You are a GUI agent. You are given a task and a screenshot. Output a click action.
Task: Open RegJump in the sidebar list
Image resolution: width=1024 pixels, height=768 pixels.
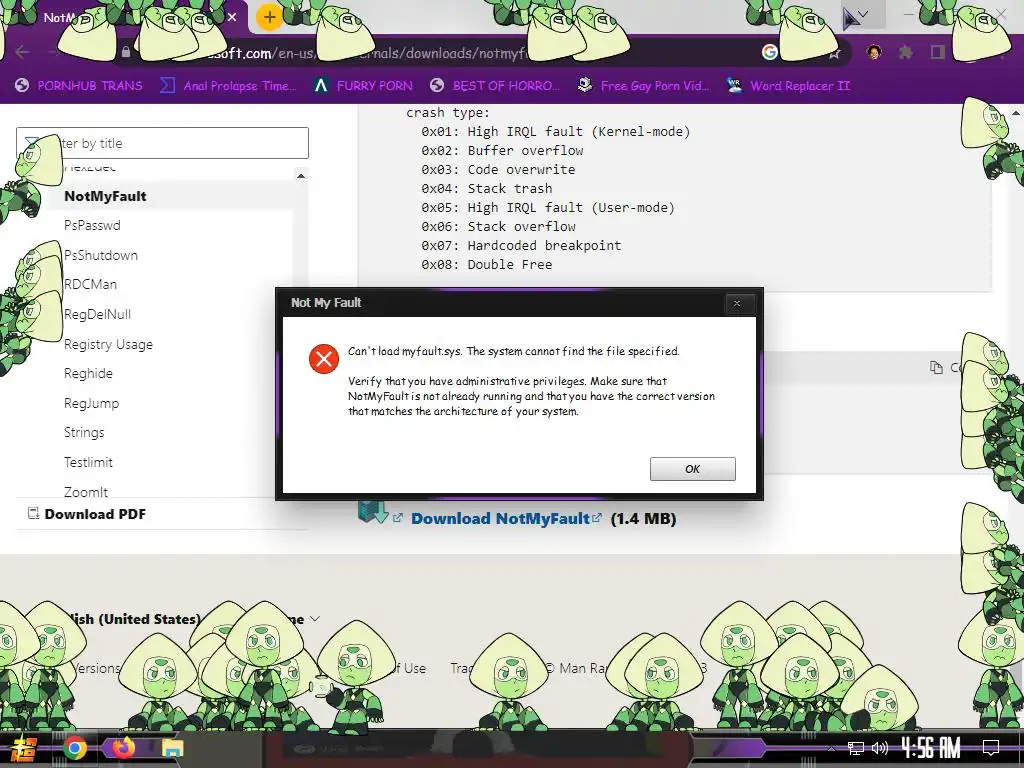tap(91, 403)
